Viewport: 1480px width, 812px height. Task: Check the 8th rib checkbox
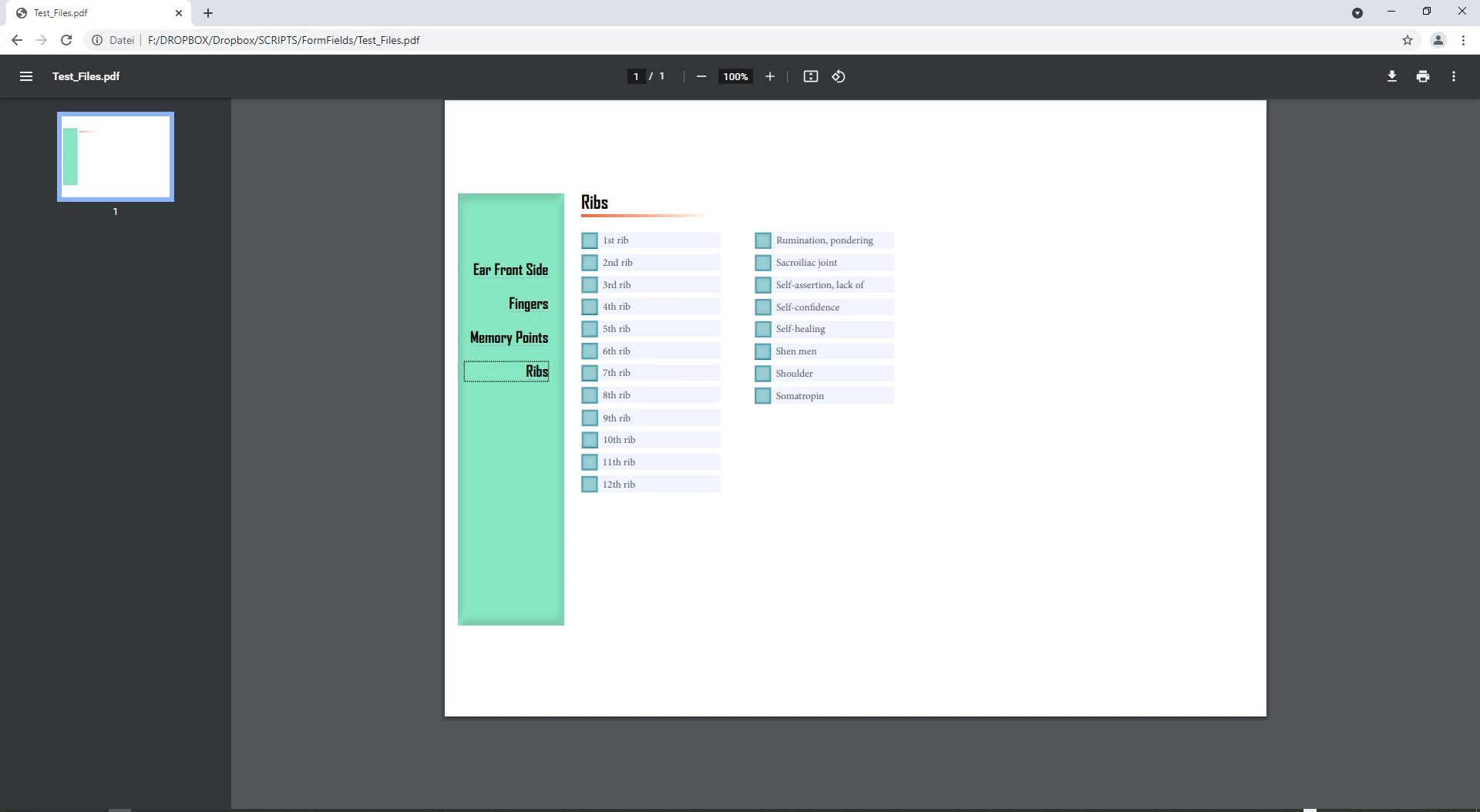pos(590,395)
